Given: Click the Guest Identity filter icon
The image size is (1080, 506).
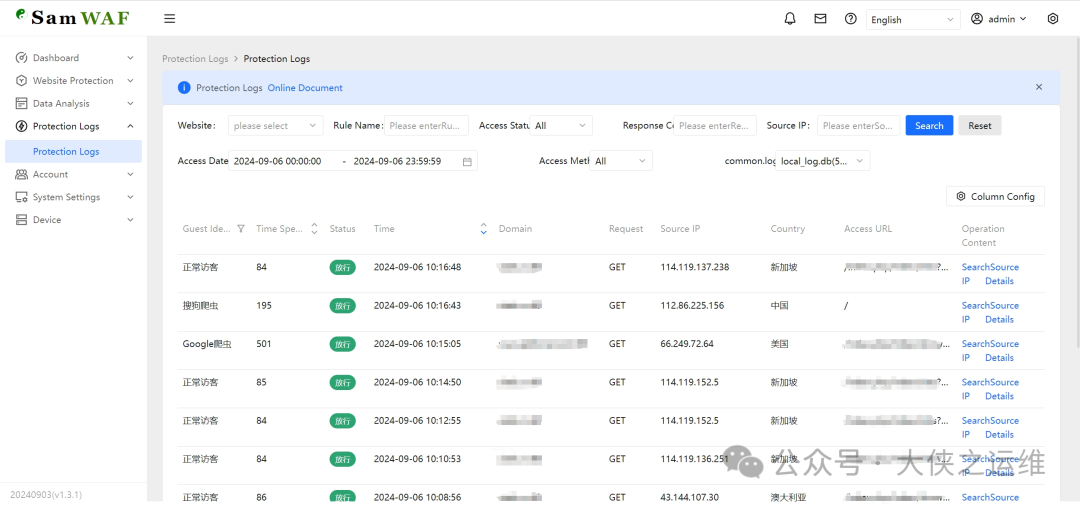Looking at the screenshot, I should (x=240, y=229).
